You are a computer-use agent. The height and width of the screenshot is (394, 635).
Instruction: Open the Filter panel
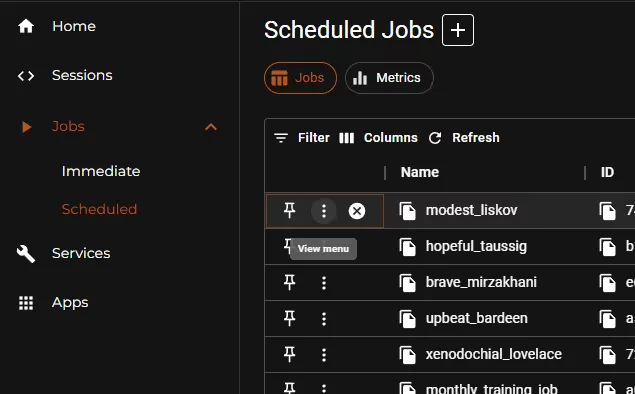[302, 138]
